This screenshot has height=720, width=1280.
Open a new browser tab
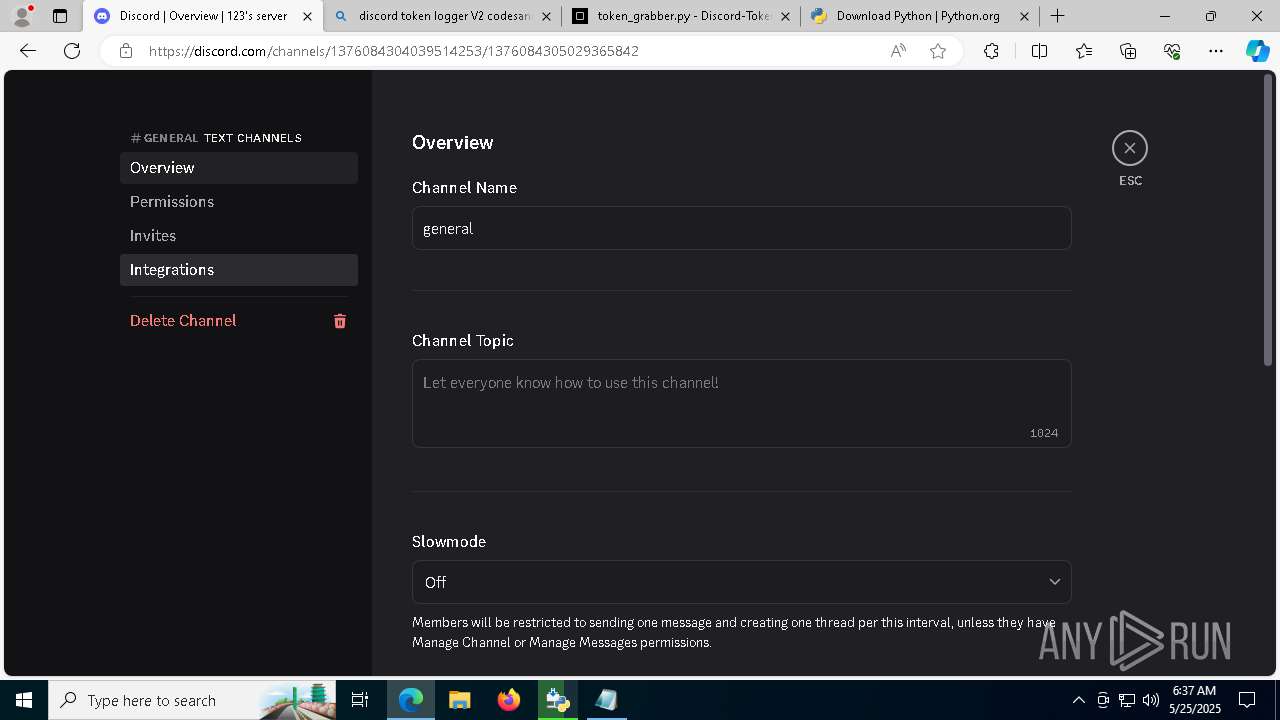pyautogui.click(x=1057, y=16)
